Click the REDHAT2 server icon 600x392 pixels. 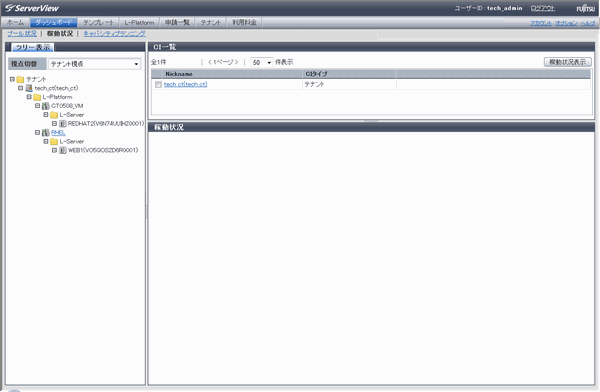[62, 124]
